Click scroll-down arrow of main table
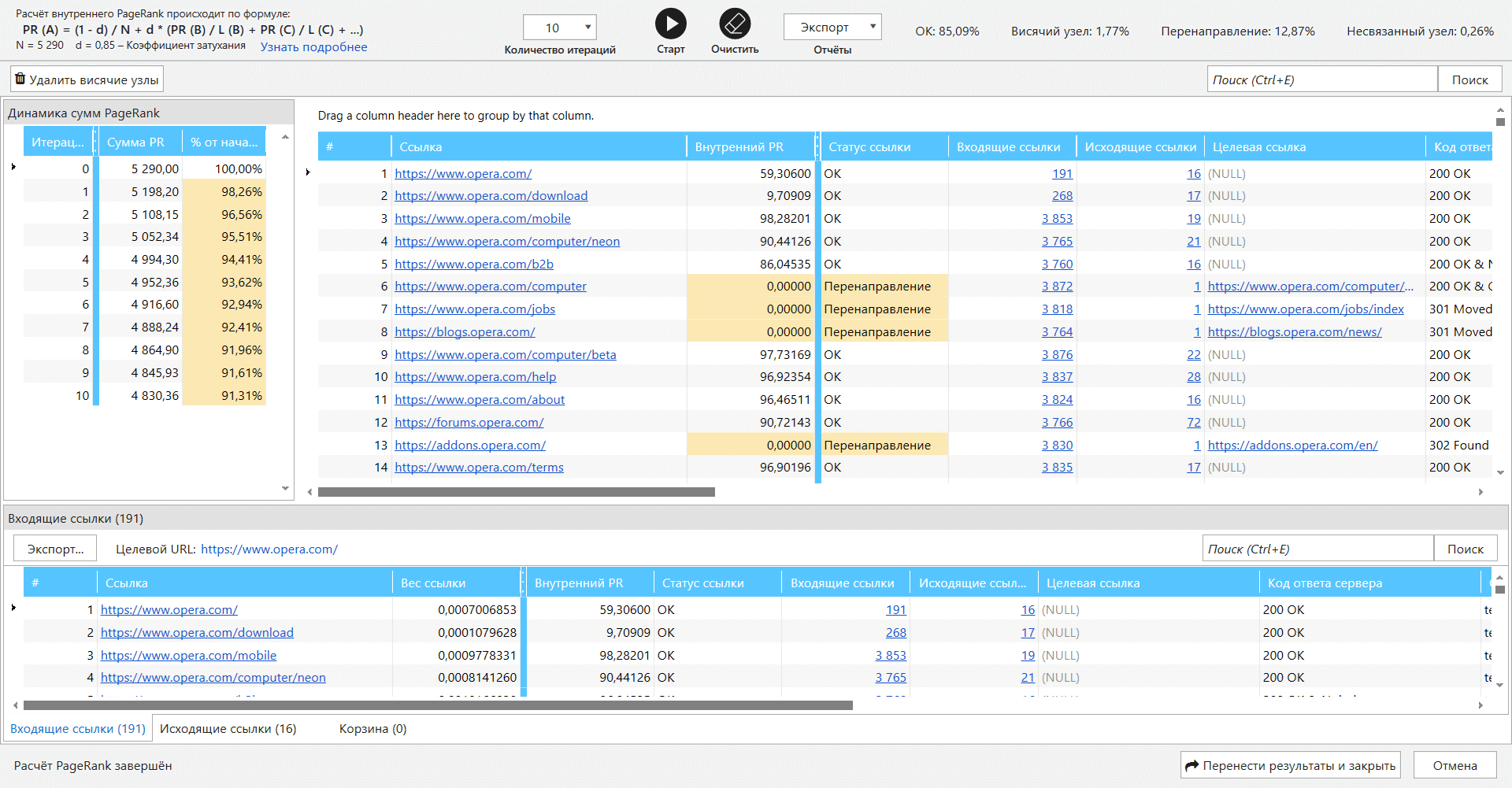 [1500, 472]
